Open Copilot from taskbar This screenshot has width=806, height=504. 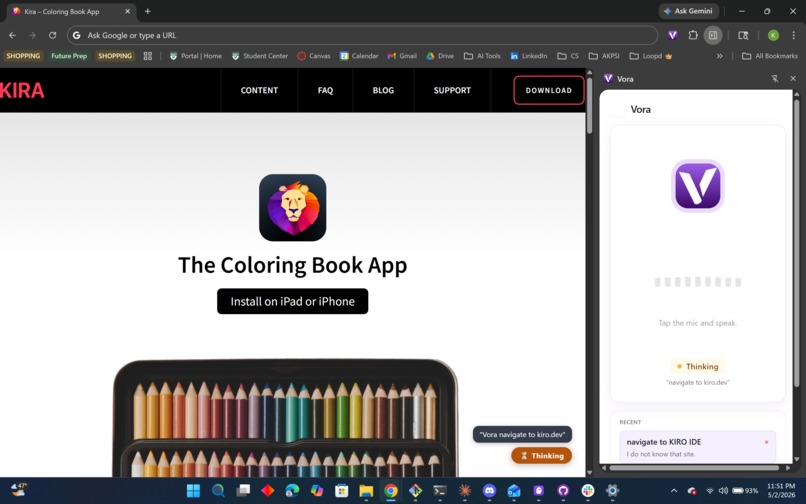317,491
